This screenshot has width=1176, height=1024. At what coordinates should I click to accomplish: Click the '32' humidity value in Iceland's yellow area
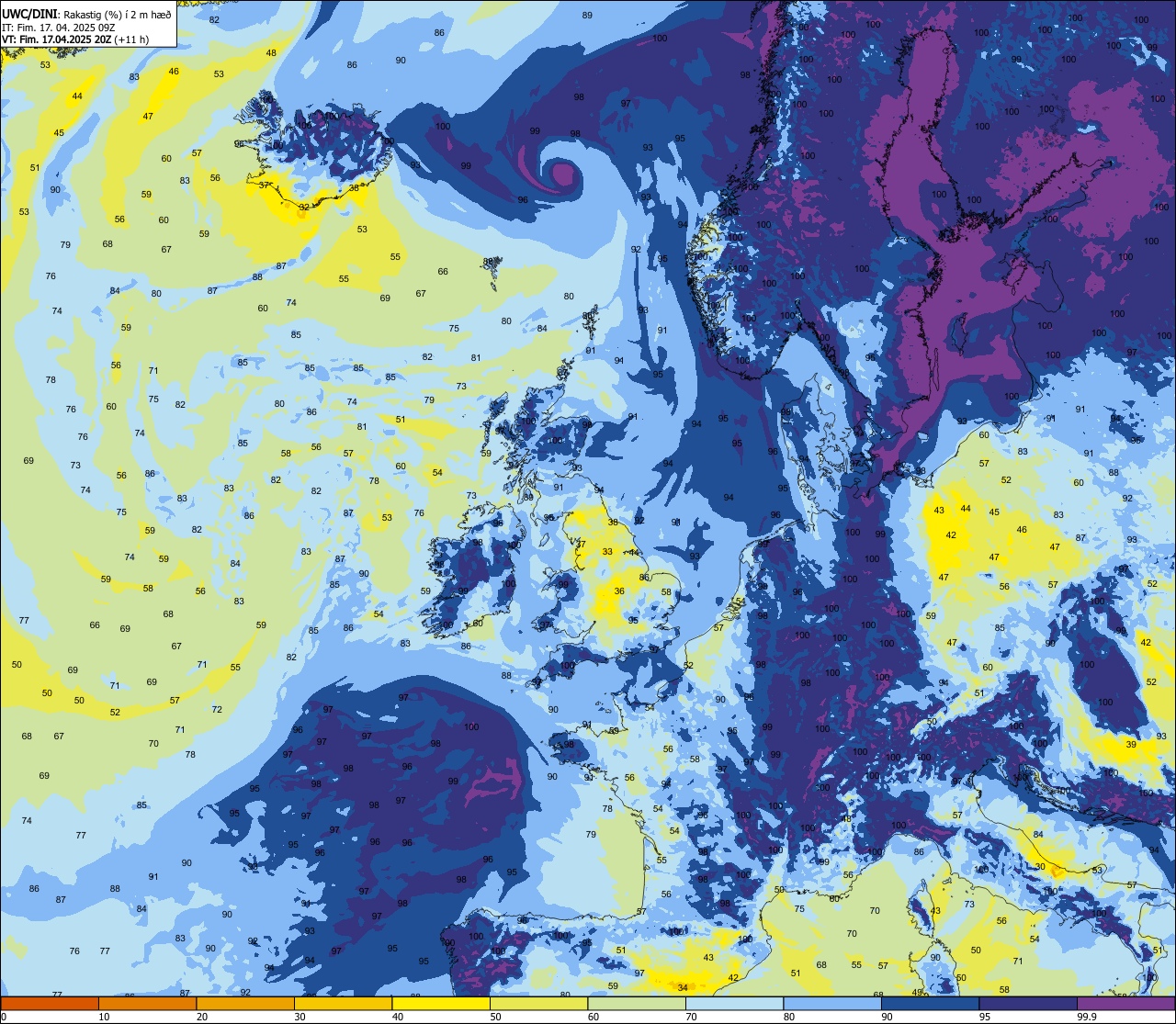tap(304, 208)
